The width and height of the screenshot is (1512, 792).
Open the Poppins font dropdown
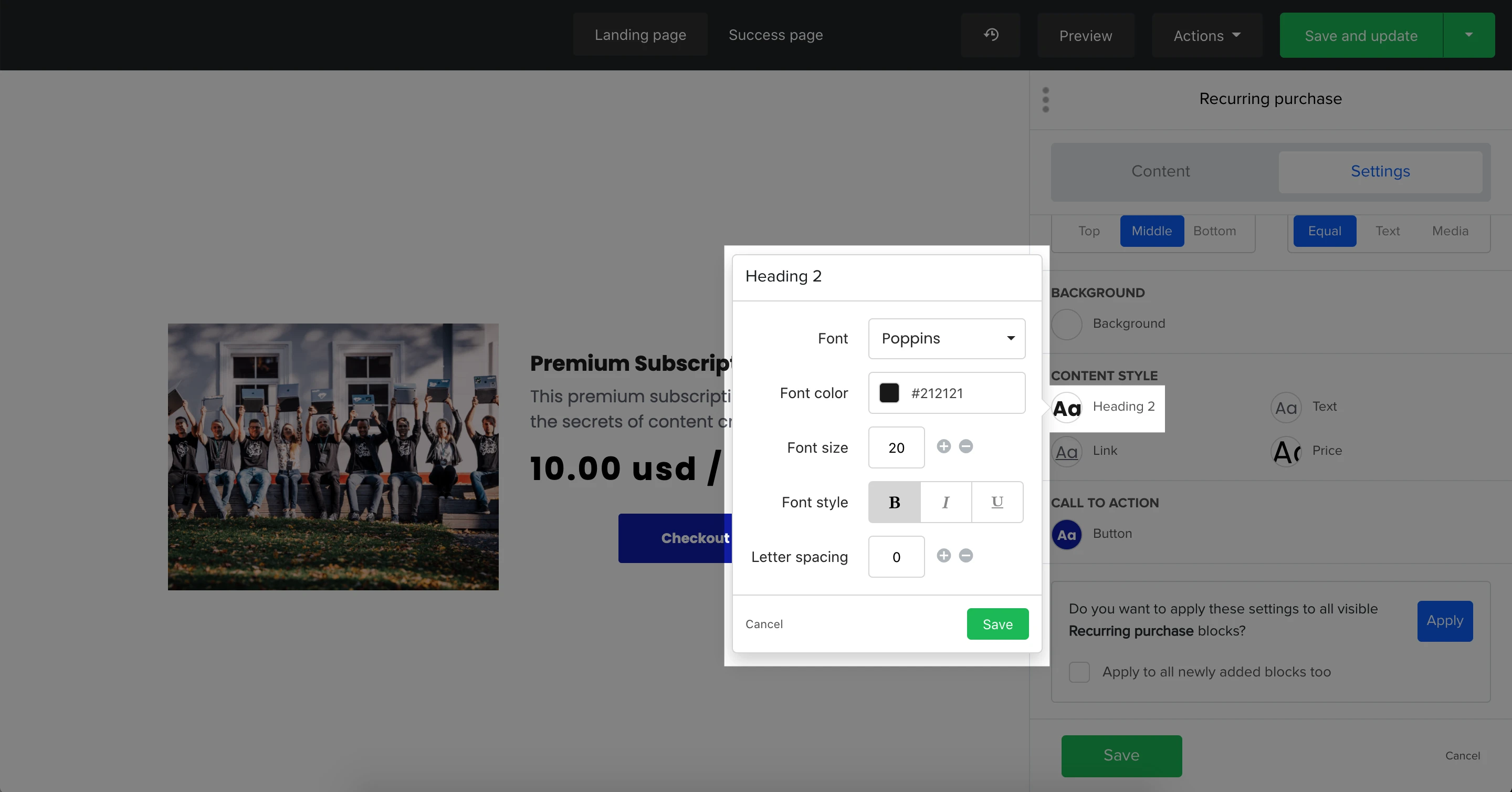point(946,338)
